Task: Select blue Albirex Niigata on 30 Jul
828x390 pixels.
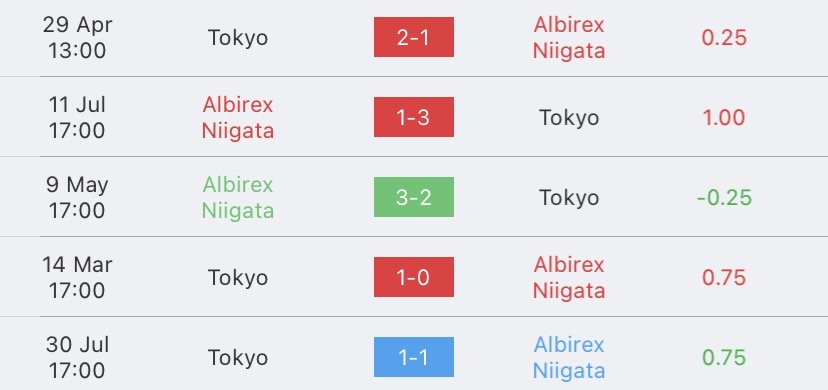Action: [x=569, y=358]
